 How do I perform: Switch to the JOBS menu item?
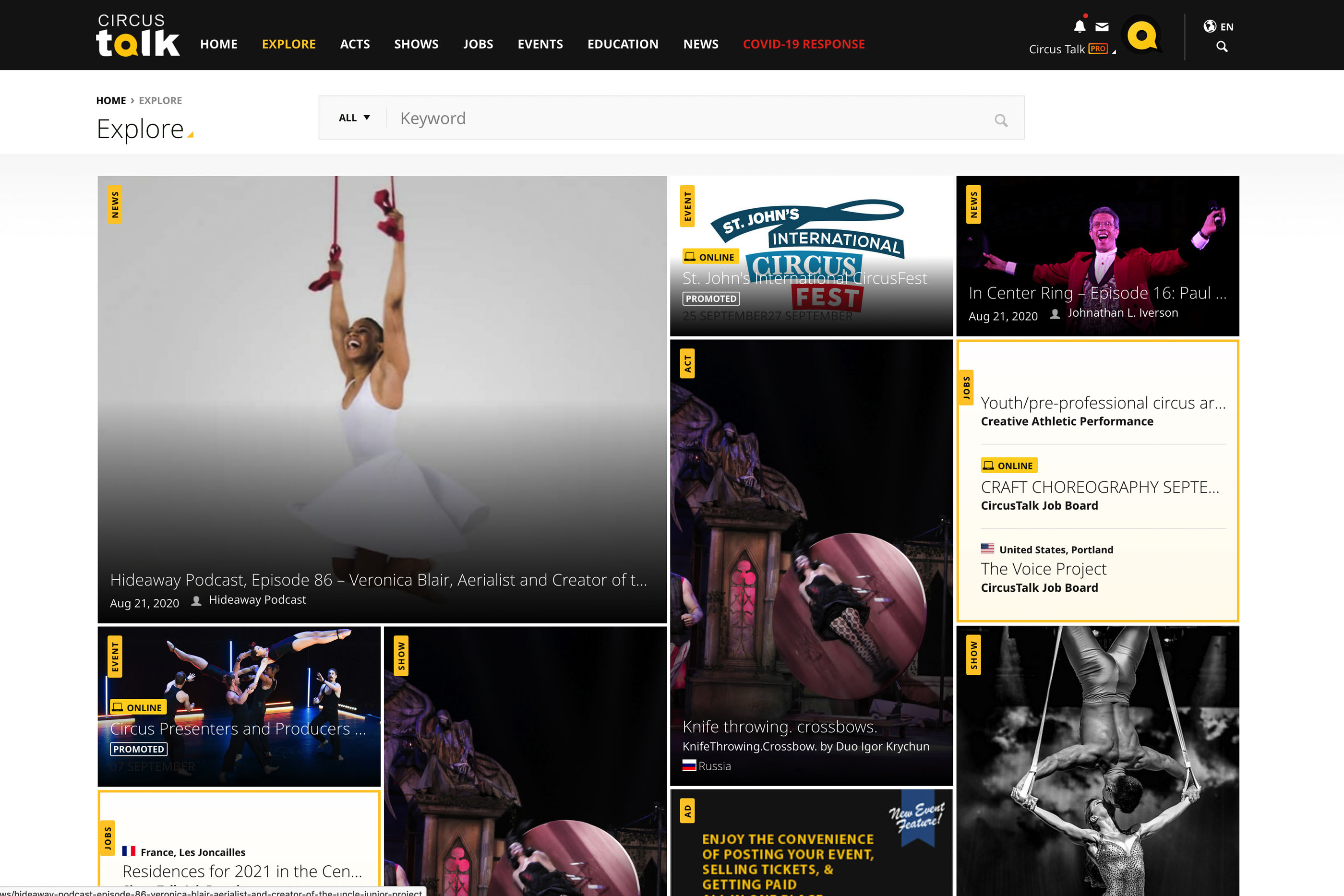click(478, 44)
